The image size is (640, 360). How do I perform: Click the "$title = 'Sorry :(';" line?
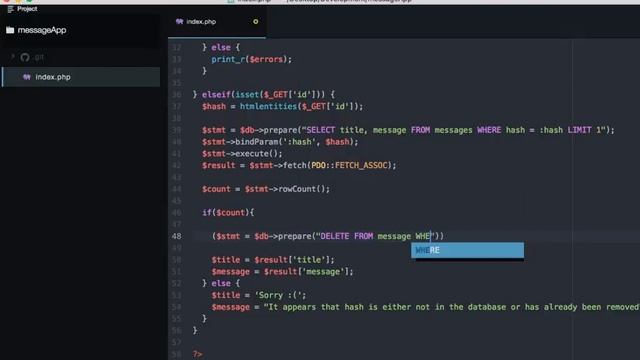point(258,296)
